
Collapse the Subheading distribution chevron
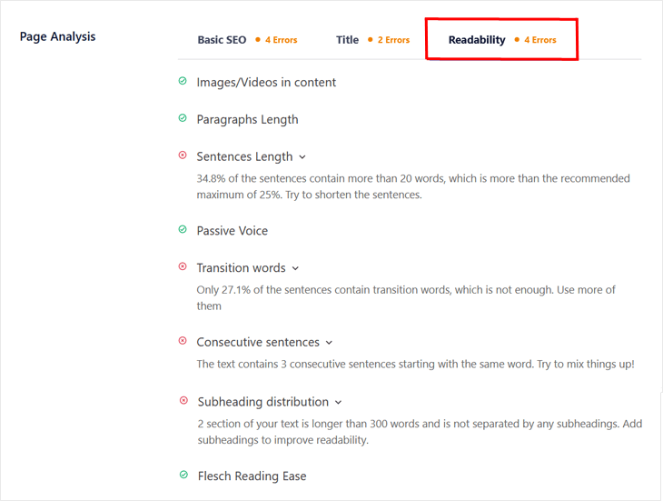point(338,402)
